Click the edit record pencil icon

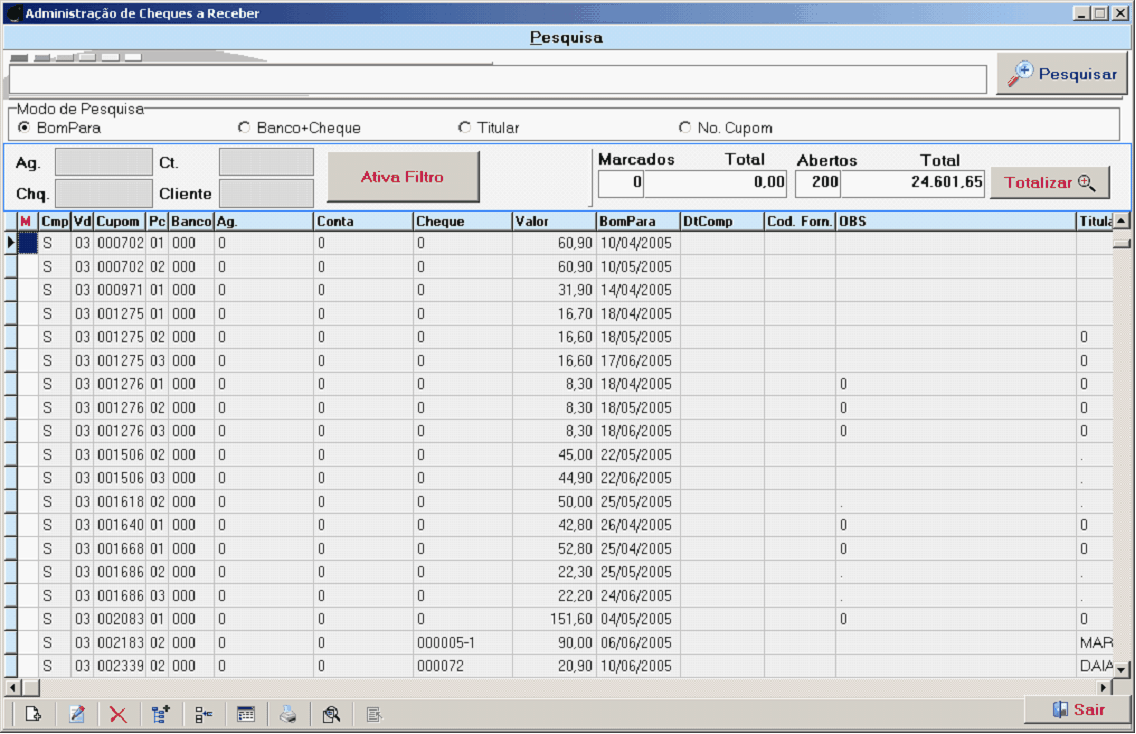click(x=76, y=714)
